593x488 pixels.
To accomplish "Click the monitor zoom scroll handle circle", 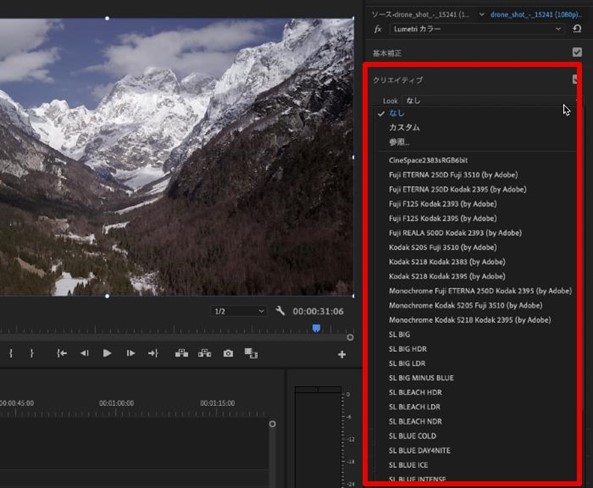I will (350, 337).
